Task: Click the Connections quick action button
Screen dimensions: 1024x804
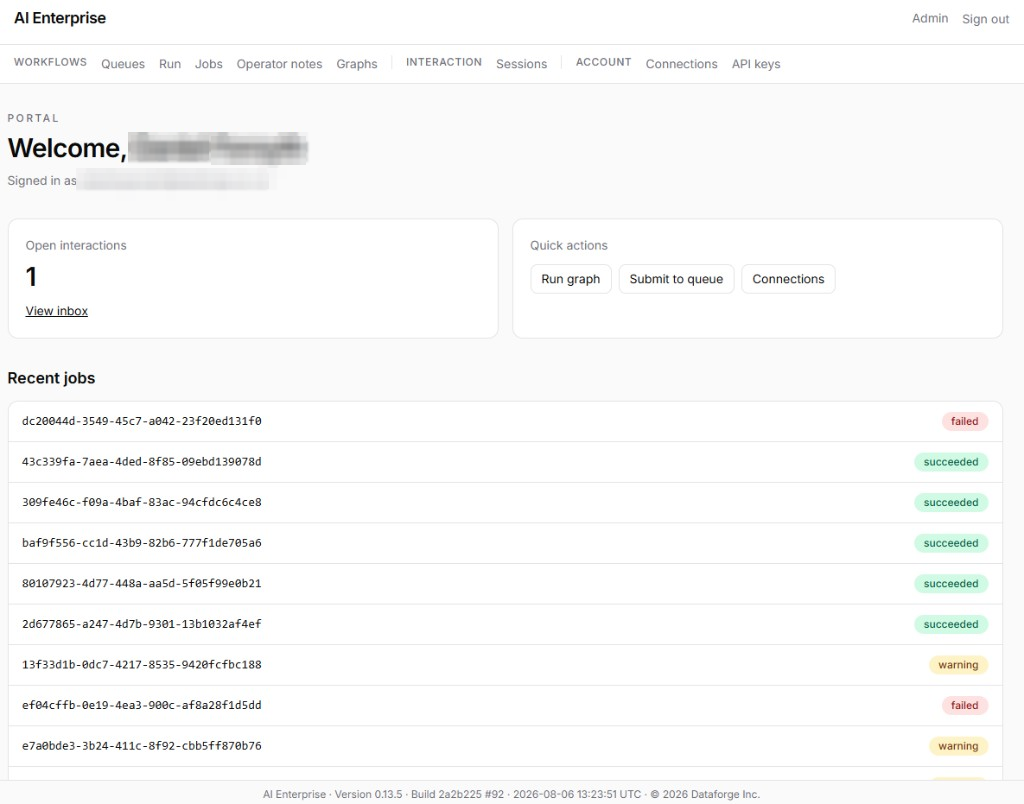Action: (788, 279)
